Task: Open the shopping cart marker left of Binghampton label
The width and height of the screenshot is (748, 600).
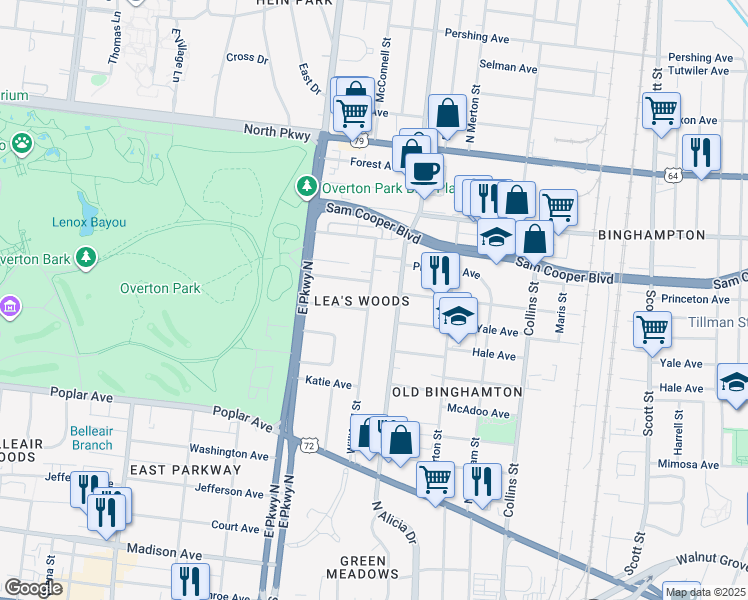Action: click(x=558, y=209)
